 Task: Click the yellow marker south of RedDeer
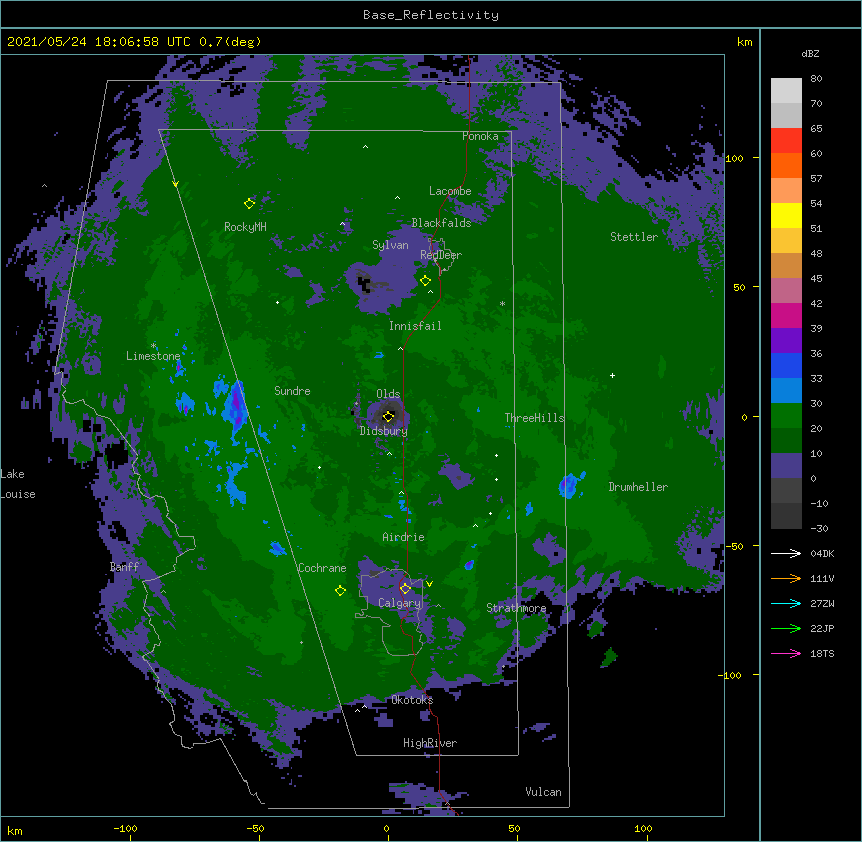pyautogui.click(x=425, y=281)
